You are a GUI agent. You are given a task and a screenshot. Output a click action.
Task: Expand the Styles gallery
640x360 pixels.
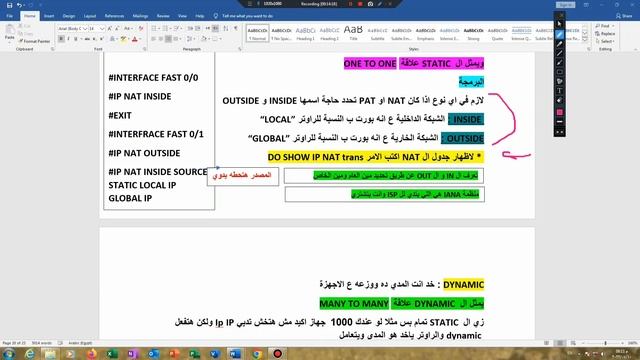(585, 39)
